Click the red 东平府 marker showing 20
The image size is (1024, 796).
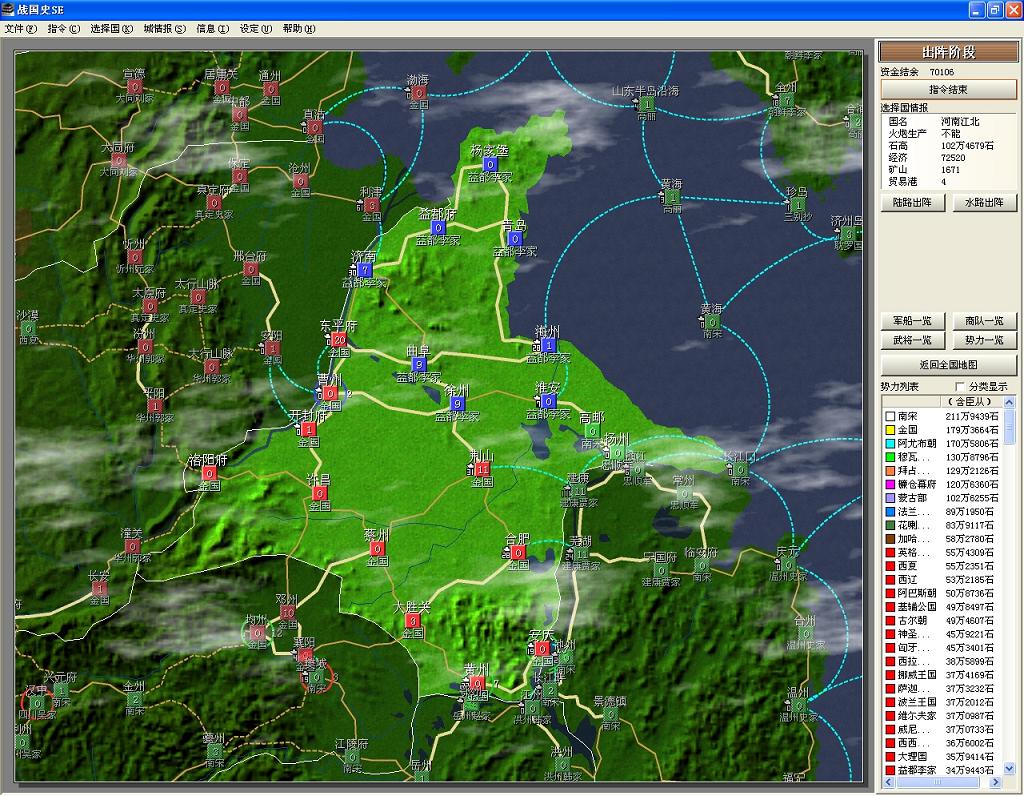(338, 340)
